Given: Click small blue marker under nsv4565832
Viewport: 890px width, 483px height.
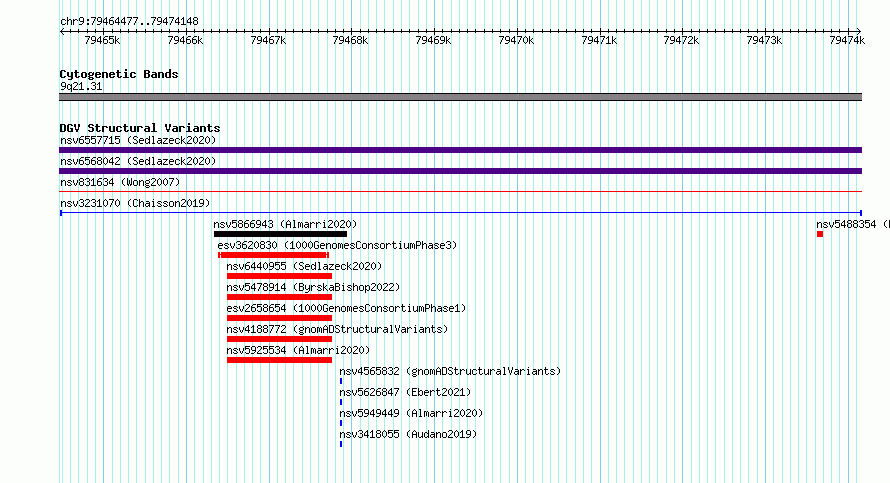Looking at the screenshot, I should click(341, 381).
